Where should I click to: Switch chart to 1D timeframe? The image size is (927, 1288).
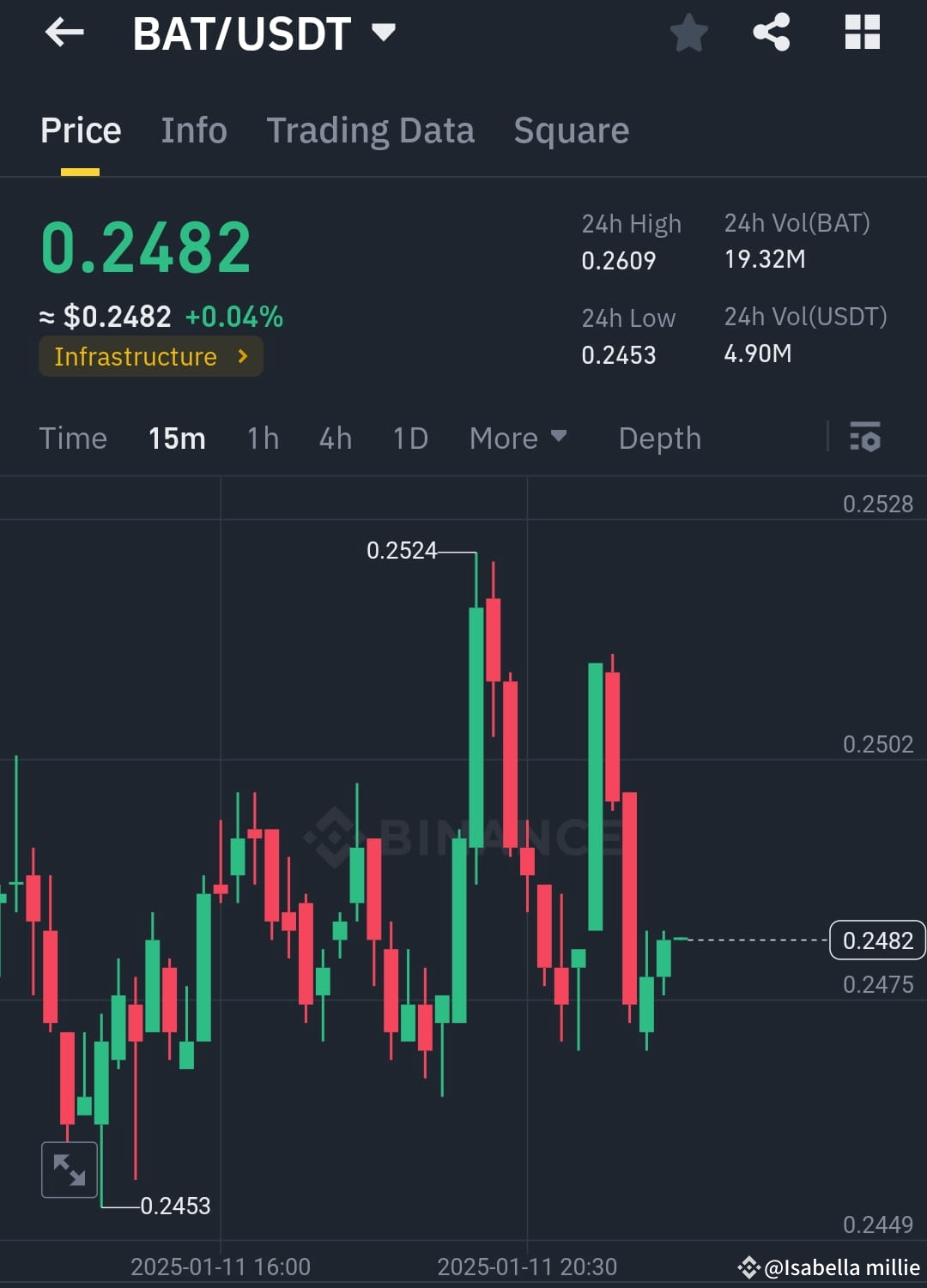click(409, 438)
